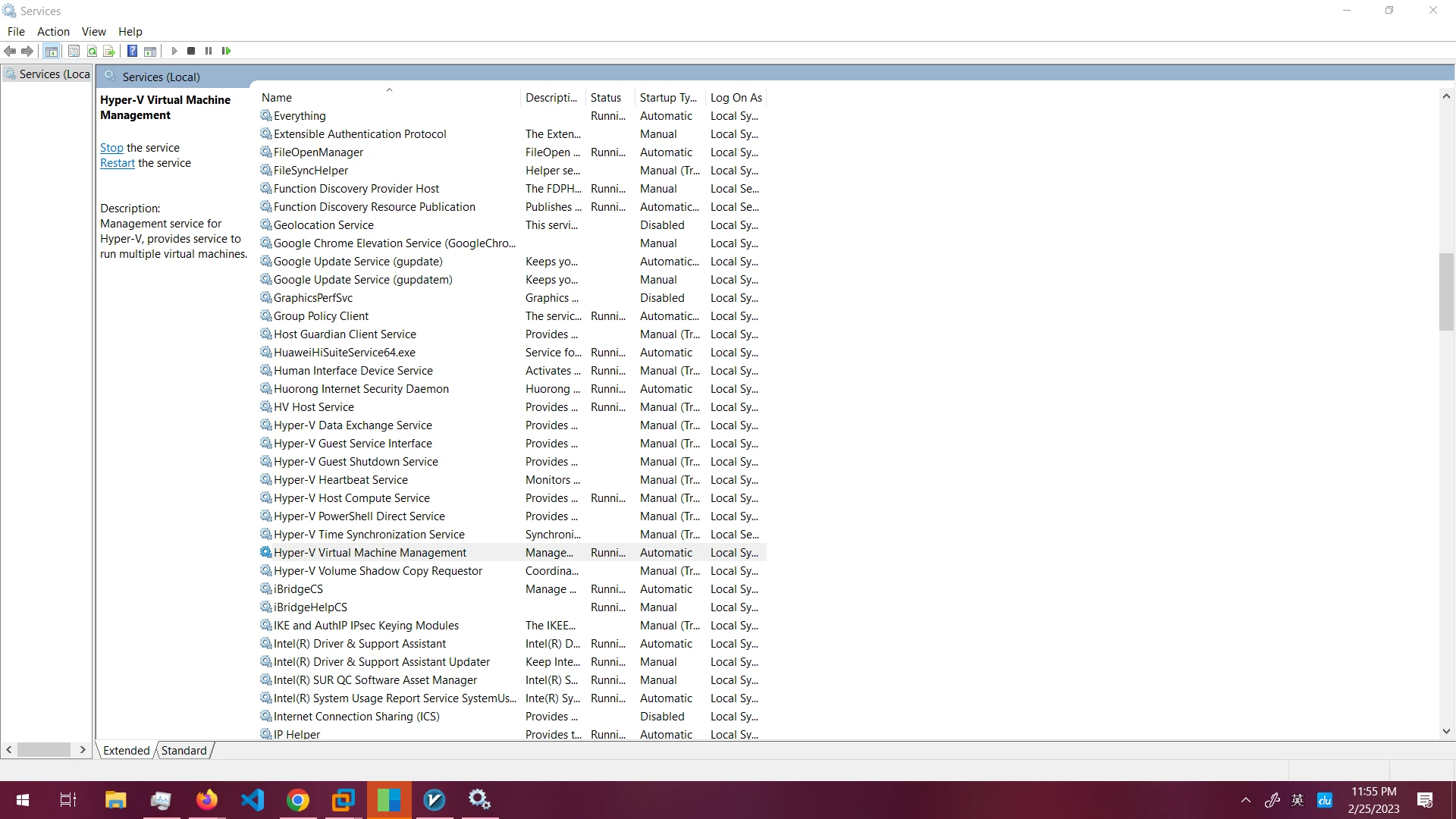Click the Stop the service link

(x=111, y=148)
